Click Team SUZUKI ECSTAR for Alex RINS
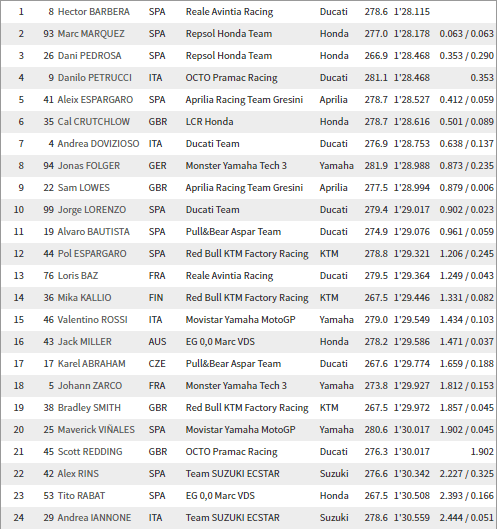The height and width of the screenshot is (529, 497). 232,474
